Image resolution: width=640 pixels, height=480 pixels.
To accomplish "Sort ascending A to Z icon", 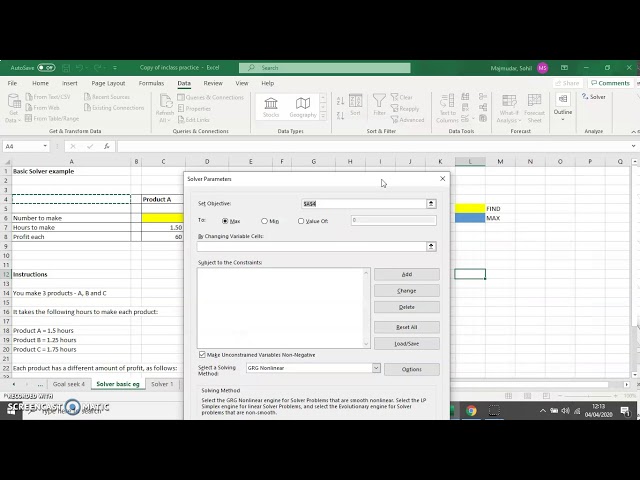I will 340,100.
